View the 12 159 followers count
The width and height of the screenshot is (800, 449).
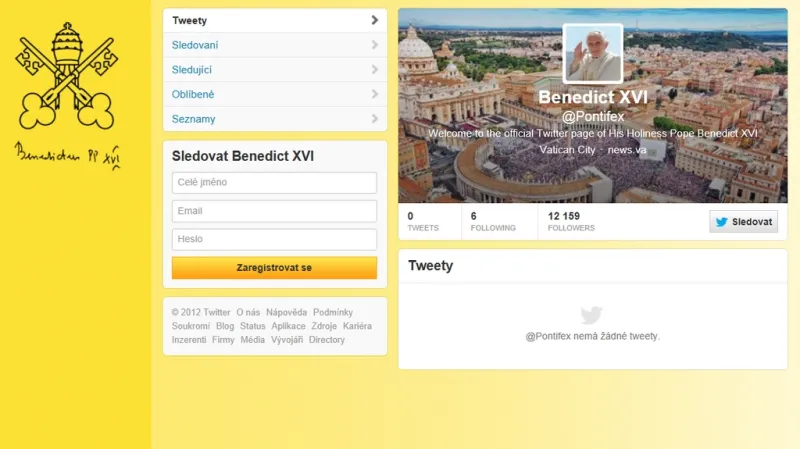[571, 221]
